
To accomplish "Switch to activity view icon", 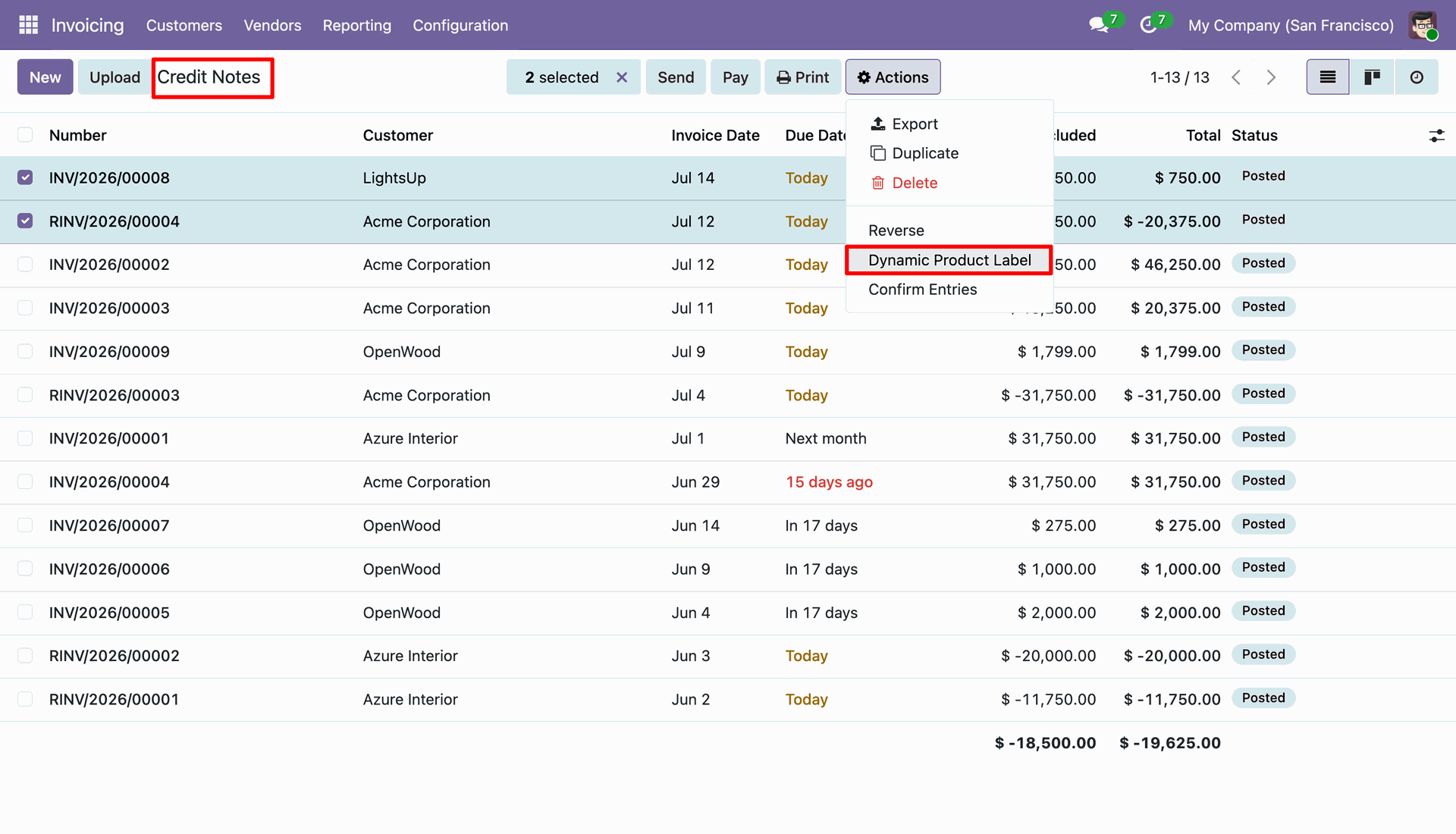I will [1417, 77].
